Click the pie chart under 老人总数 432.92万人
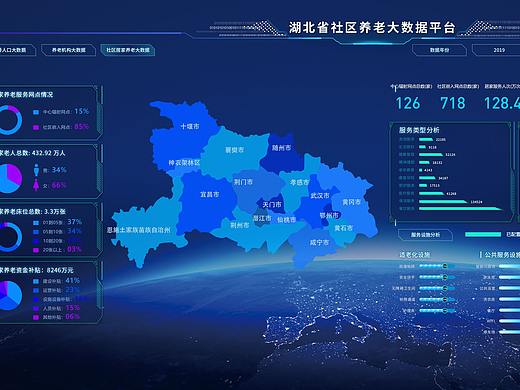 [10, 178]
